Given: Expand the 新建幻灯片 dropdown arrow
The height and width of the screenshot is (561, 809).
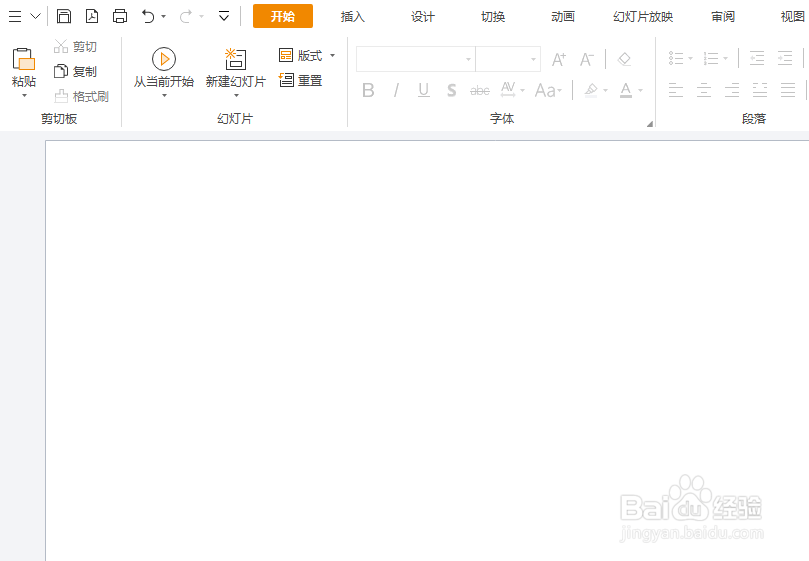Looking at the screenshot, I should 236,95.
